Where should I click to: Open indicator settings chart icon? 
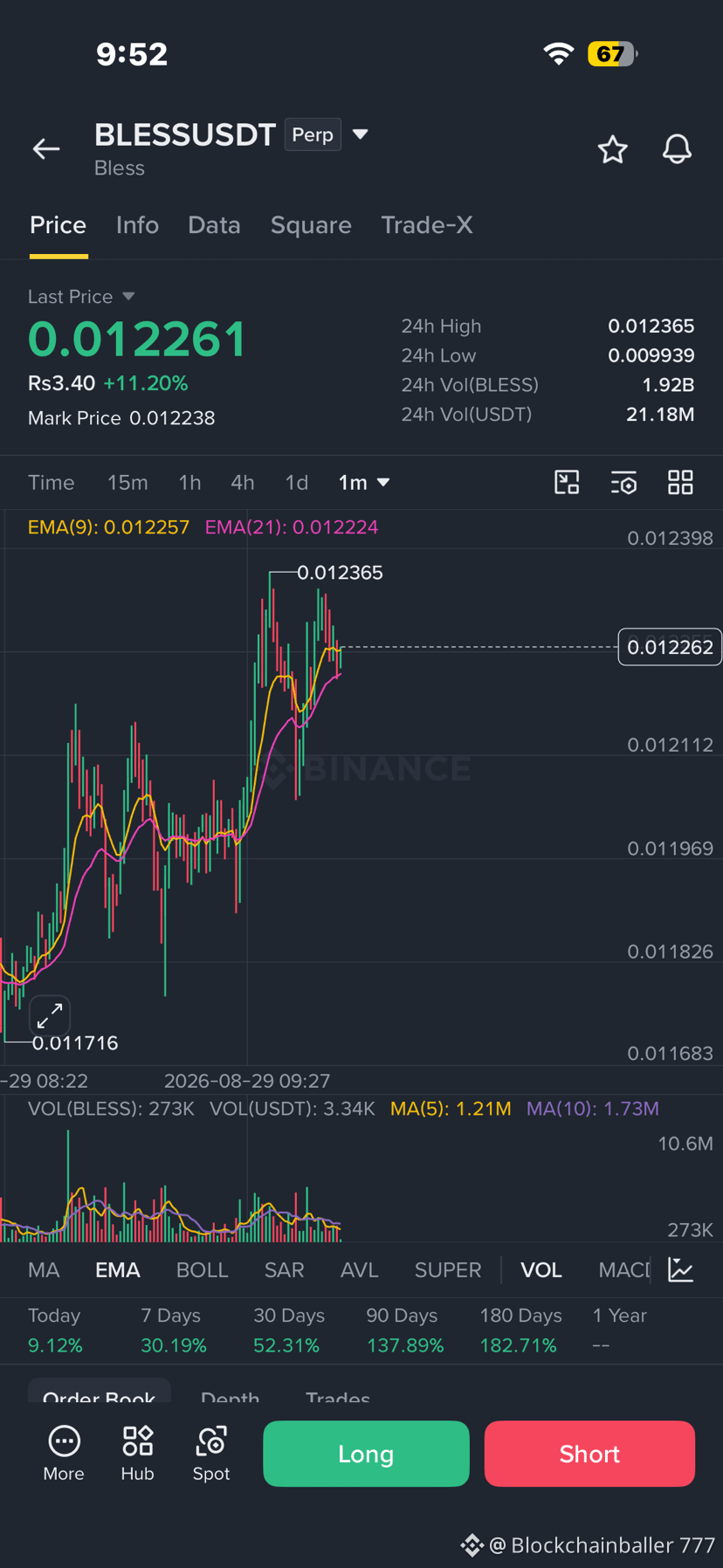click(680, 1269)
